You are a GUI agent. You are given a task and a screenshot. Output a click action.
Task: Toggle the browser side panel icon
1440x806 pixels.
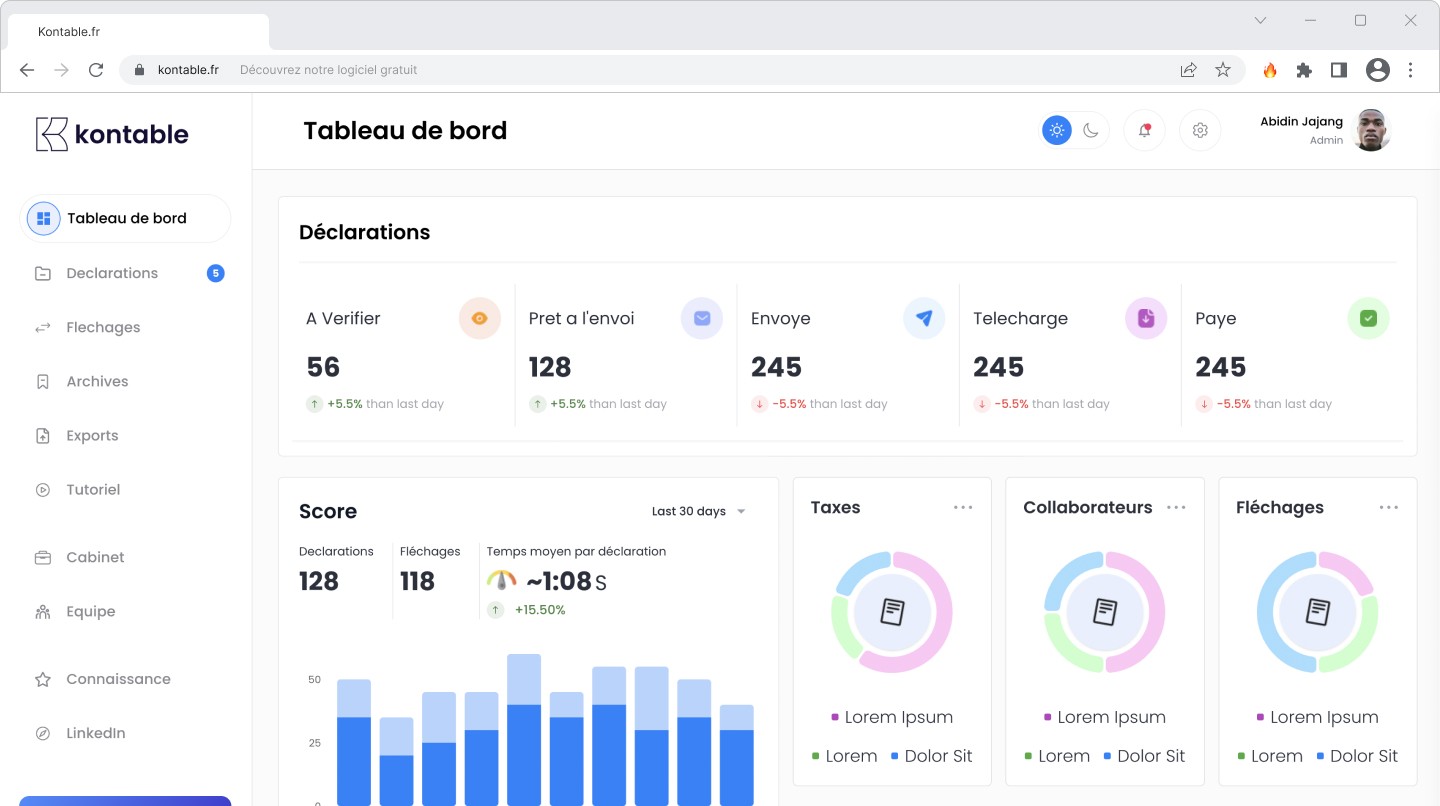click(x=1338, y=70)
